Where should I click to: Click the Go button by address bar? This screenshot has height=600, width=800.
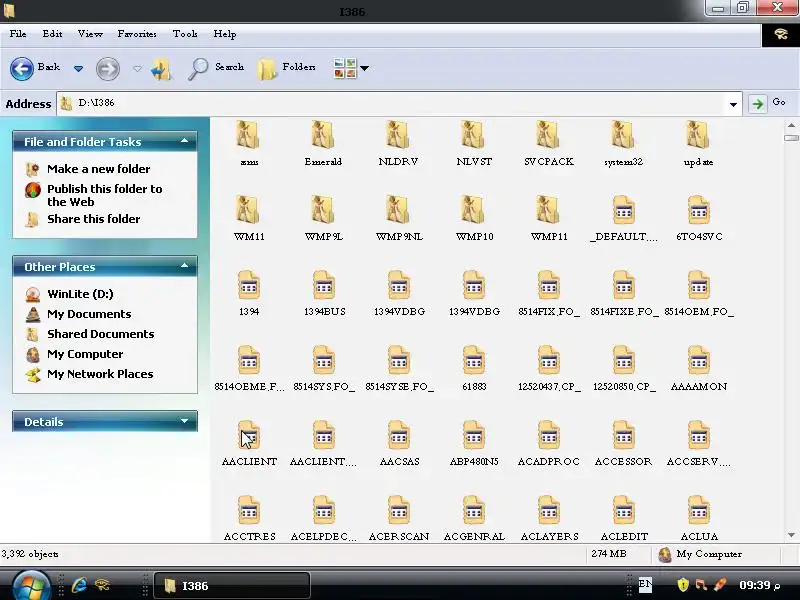(x=768, y=104)
